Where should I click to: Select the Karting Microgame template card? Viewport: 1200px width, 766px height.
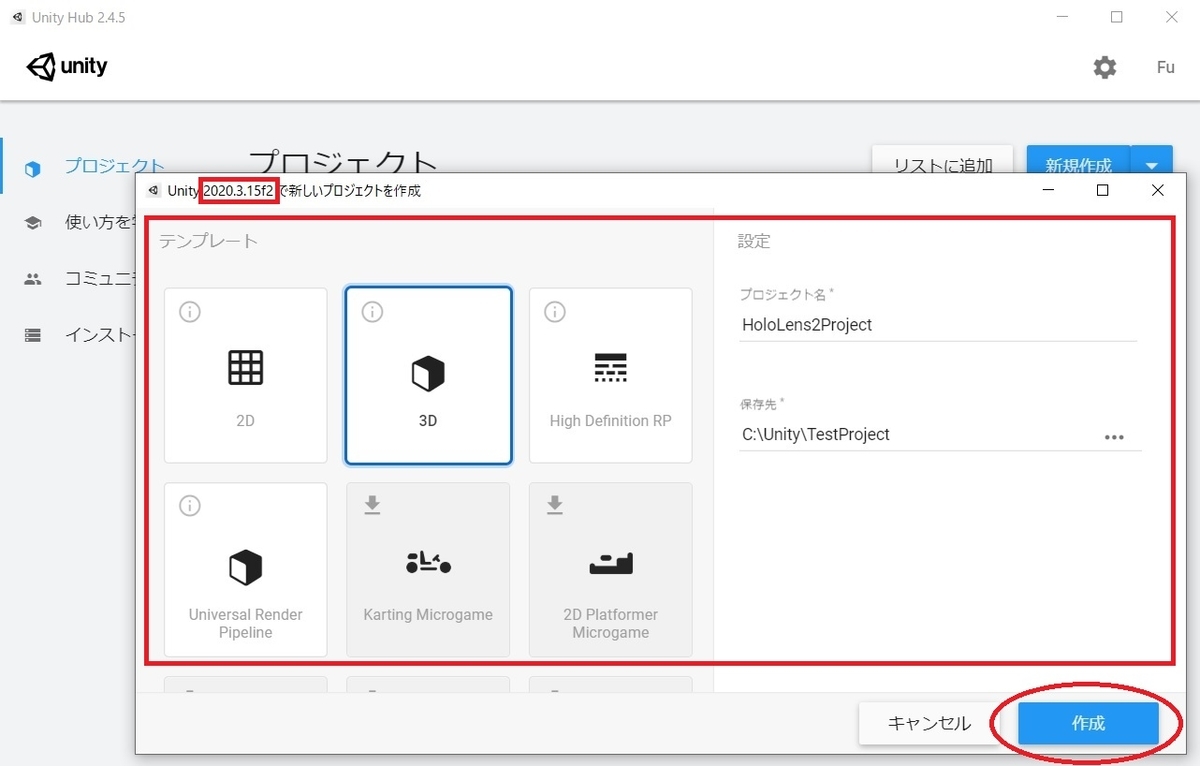coord(428,570)
